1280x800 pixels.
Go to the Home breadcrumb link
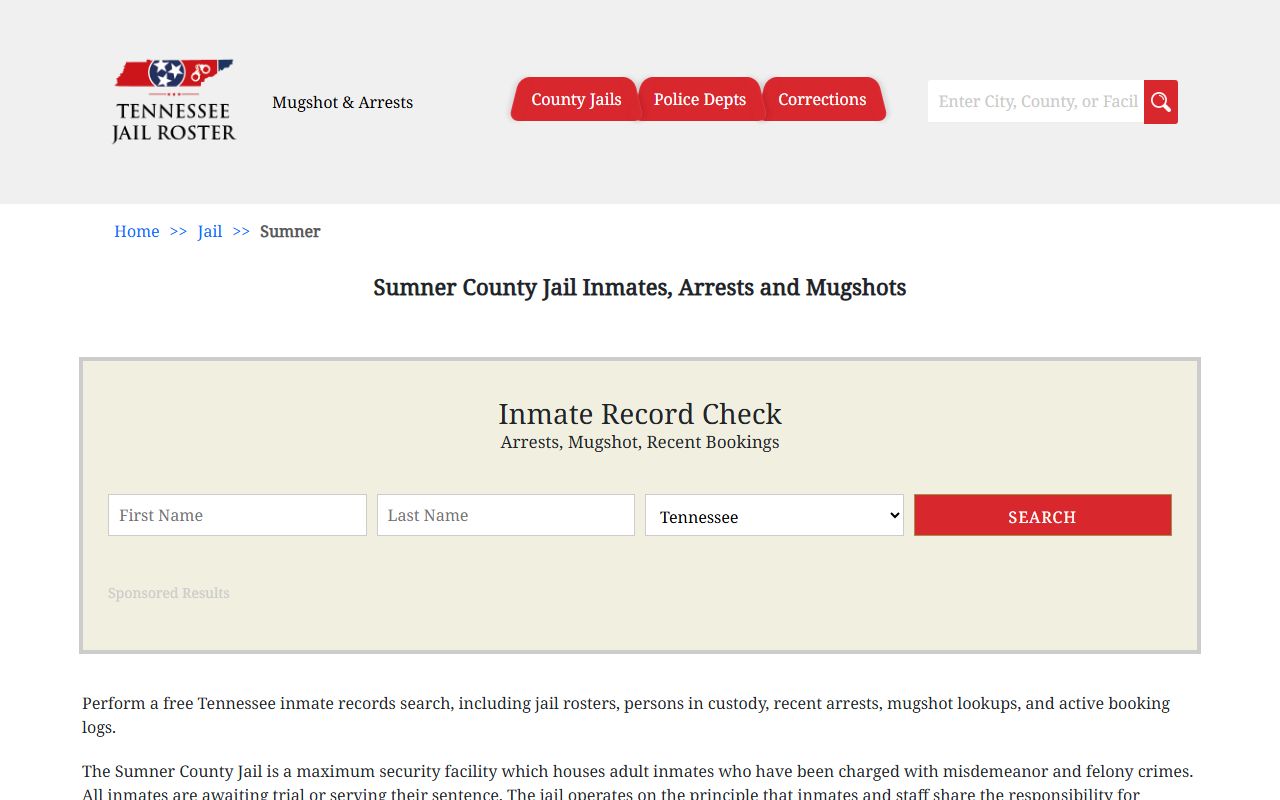(x=137, y=231)
